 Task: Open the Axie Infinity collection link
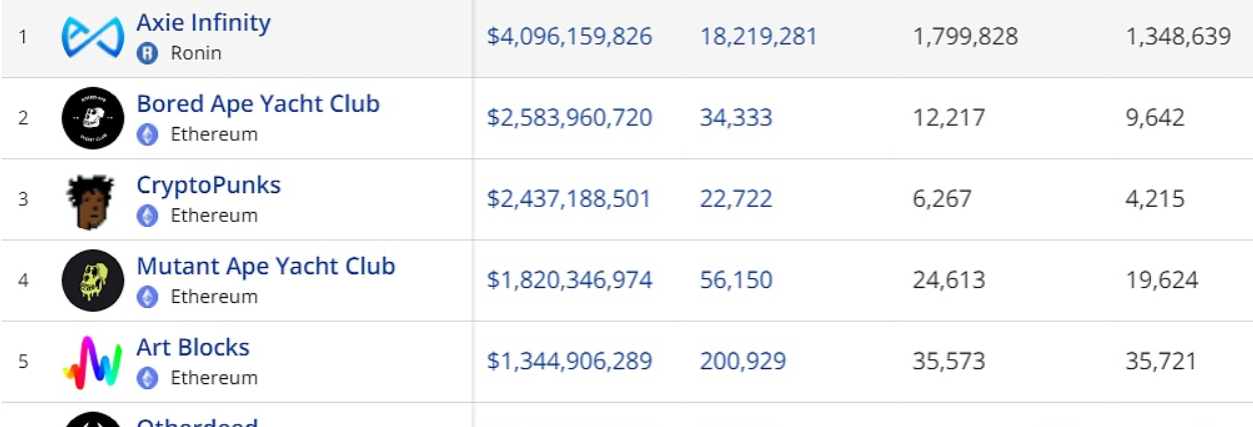203,22
